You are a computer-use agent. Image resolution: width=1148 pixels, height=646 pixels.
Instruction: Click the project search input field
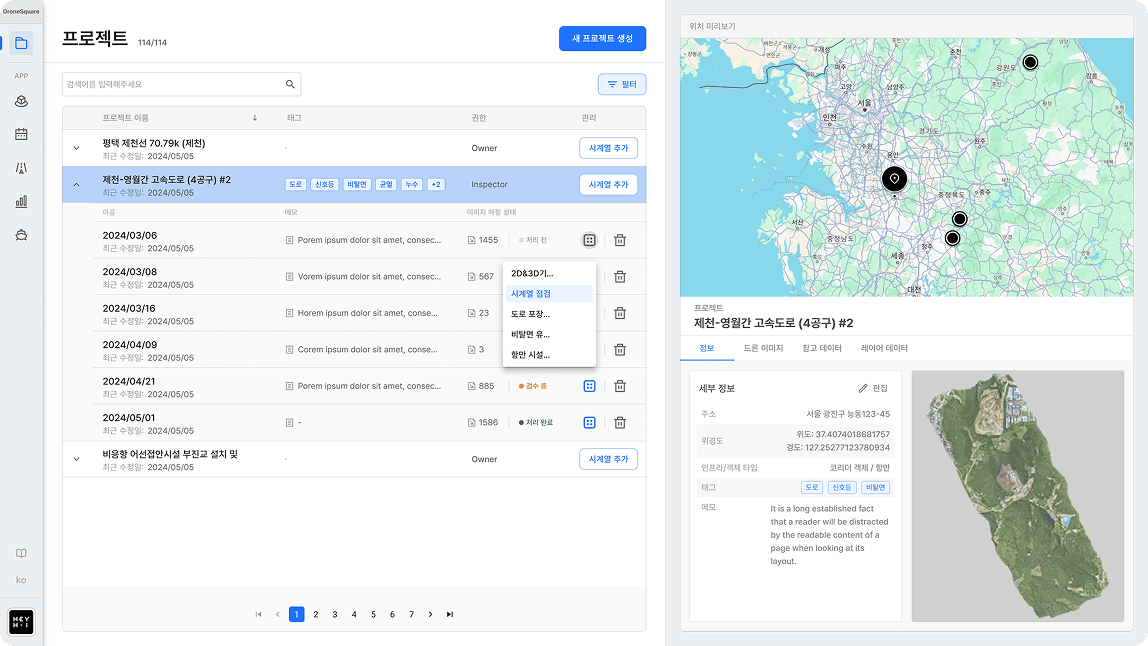(x=170, y=85)
